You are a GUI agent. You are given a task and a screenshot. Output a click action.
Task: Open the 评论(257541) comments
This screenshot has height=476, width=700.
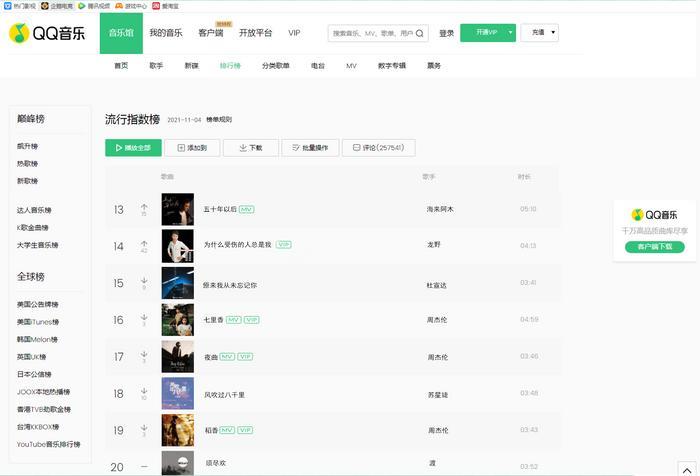378,147
